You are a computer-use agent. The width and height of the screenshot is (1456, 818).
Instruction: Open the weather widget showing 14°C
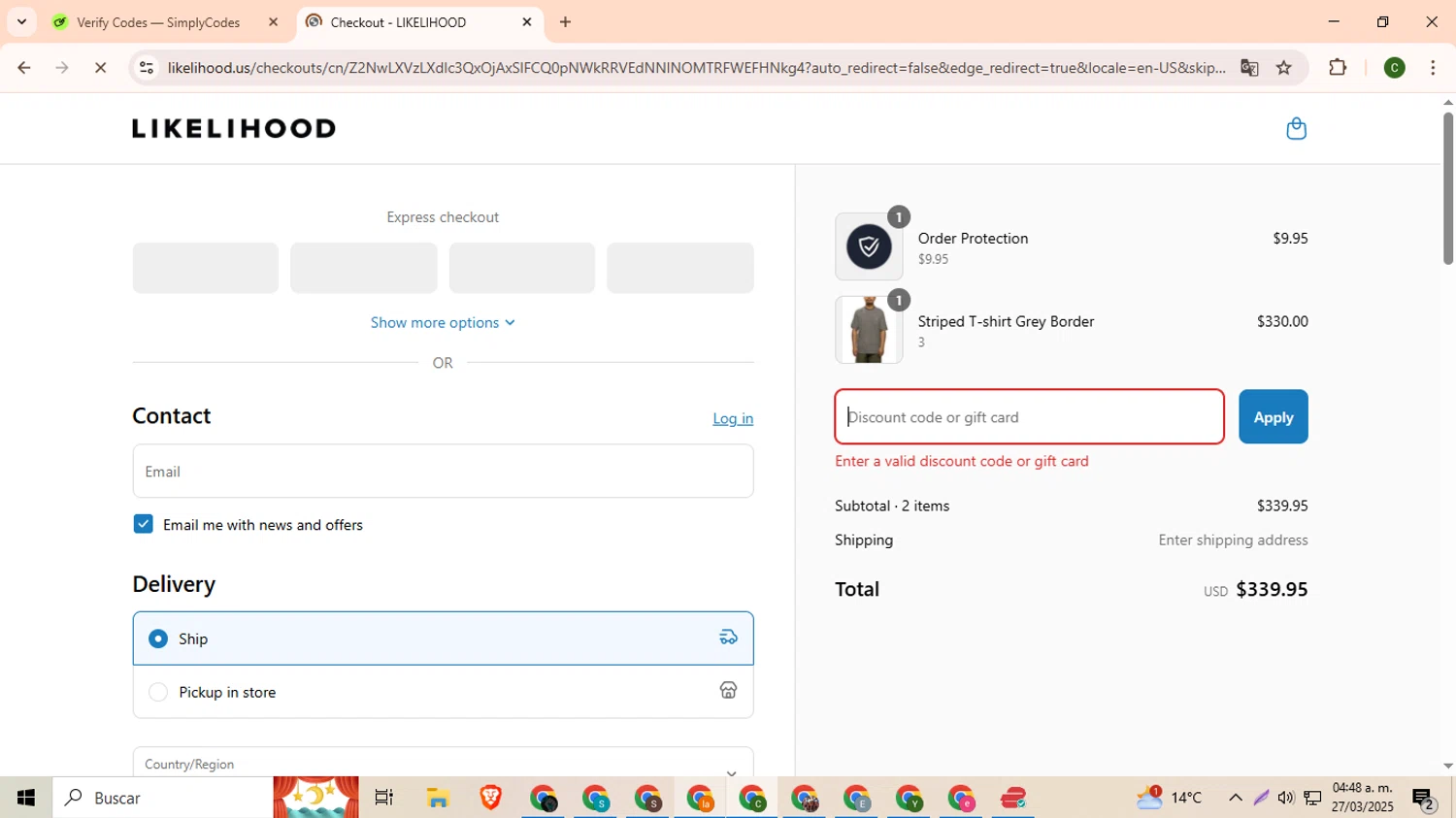1170,798
